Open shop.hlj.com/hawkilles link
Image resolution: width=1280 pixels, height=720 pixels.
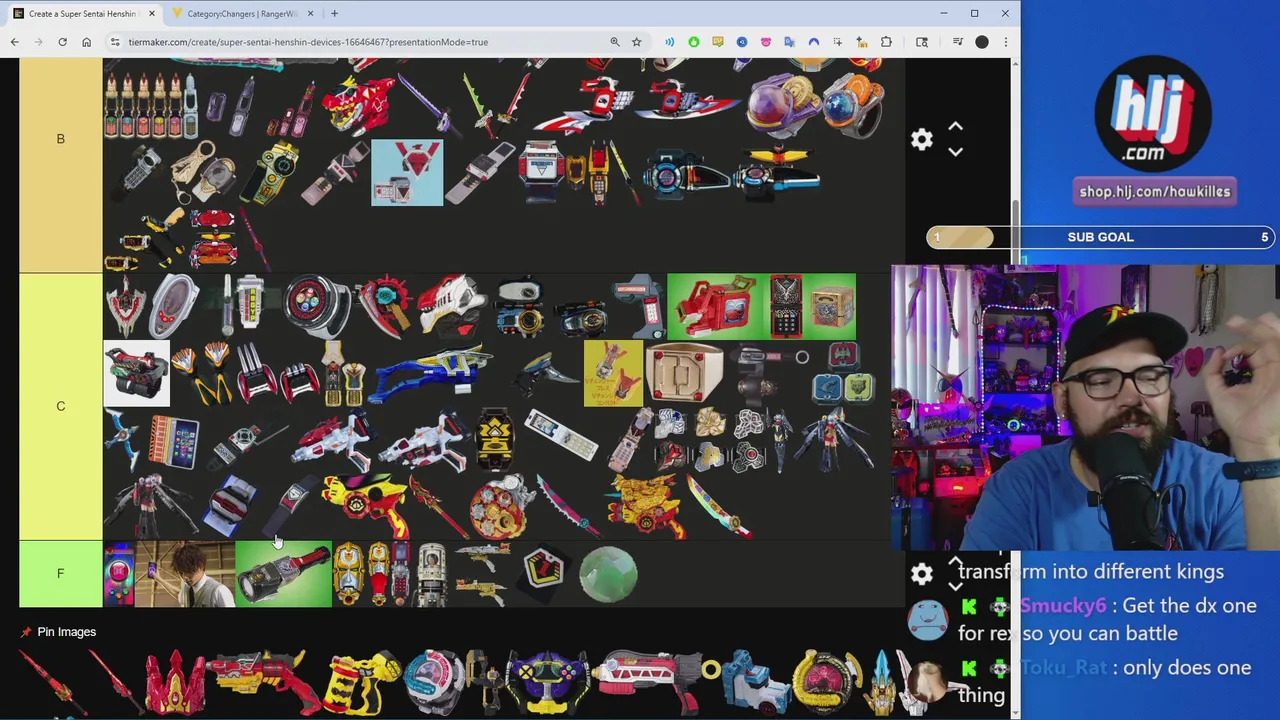point(1154,192)
